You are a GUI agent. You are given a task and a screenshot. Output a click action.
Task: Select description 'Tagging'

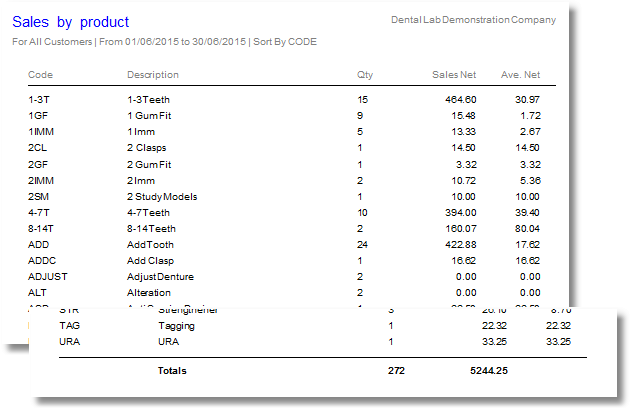[x=176, y=326]
